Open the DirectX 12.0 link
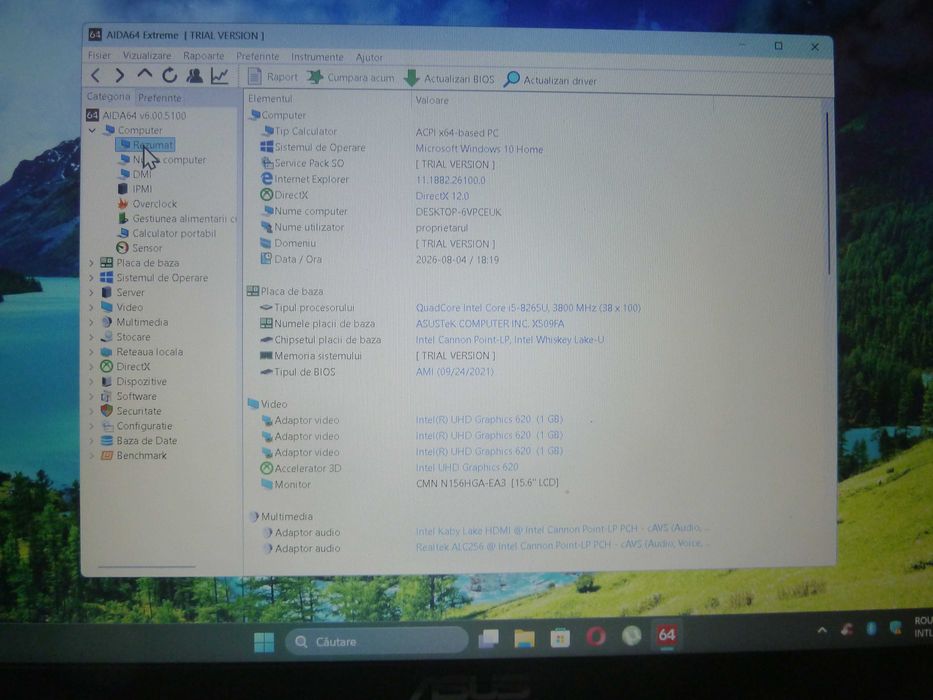933x700 pixels. pyautogui.click(x=442, y=196)
